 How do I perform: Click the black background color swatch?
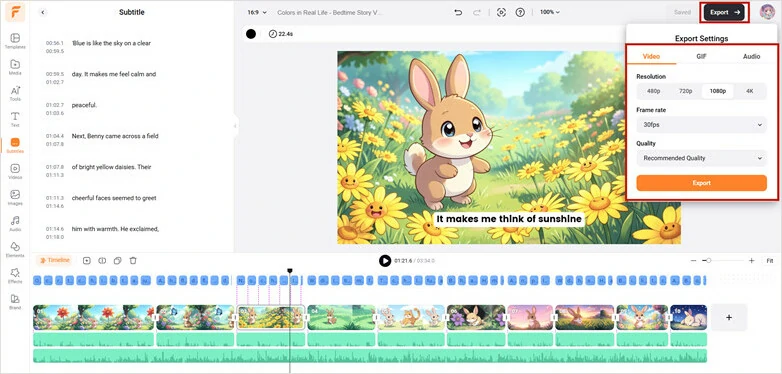coord(251,34)
